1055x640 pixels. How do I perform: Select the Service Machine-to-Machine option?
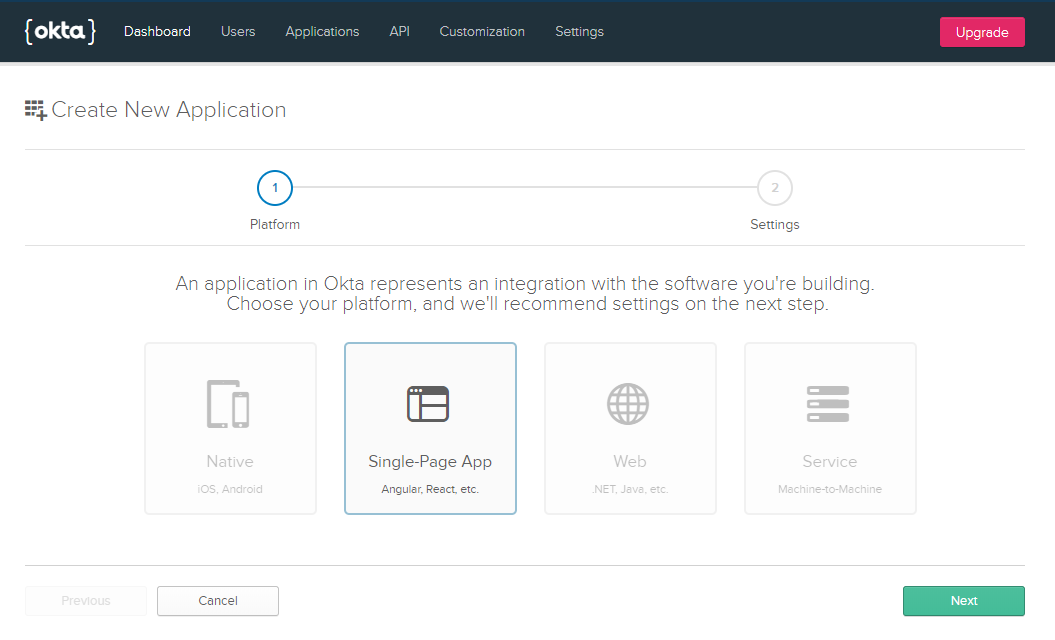[829, 428]
